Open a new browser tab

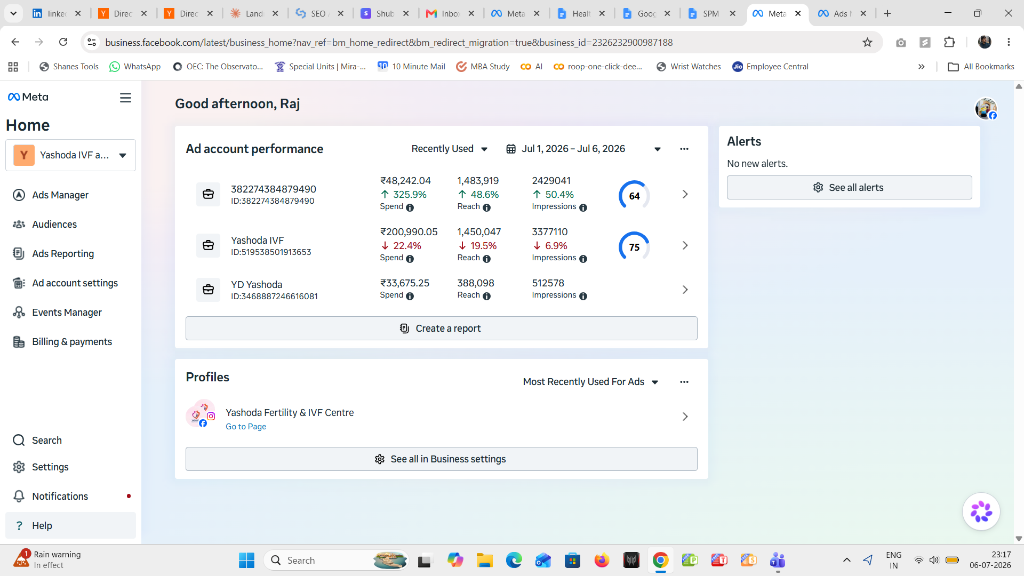[887, 13]
